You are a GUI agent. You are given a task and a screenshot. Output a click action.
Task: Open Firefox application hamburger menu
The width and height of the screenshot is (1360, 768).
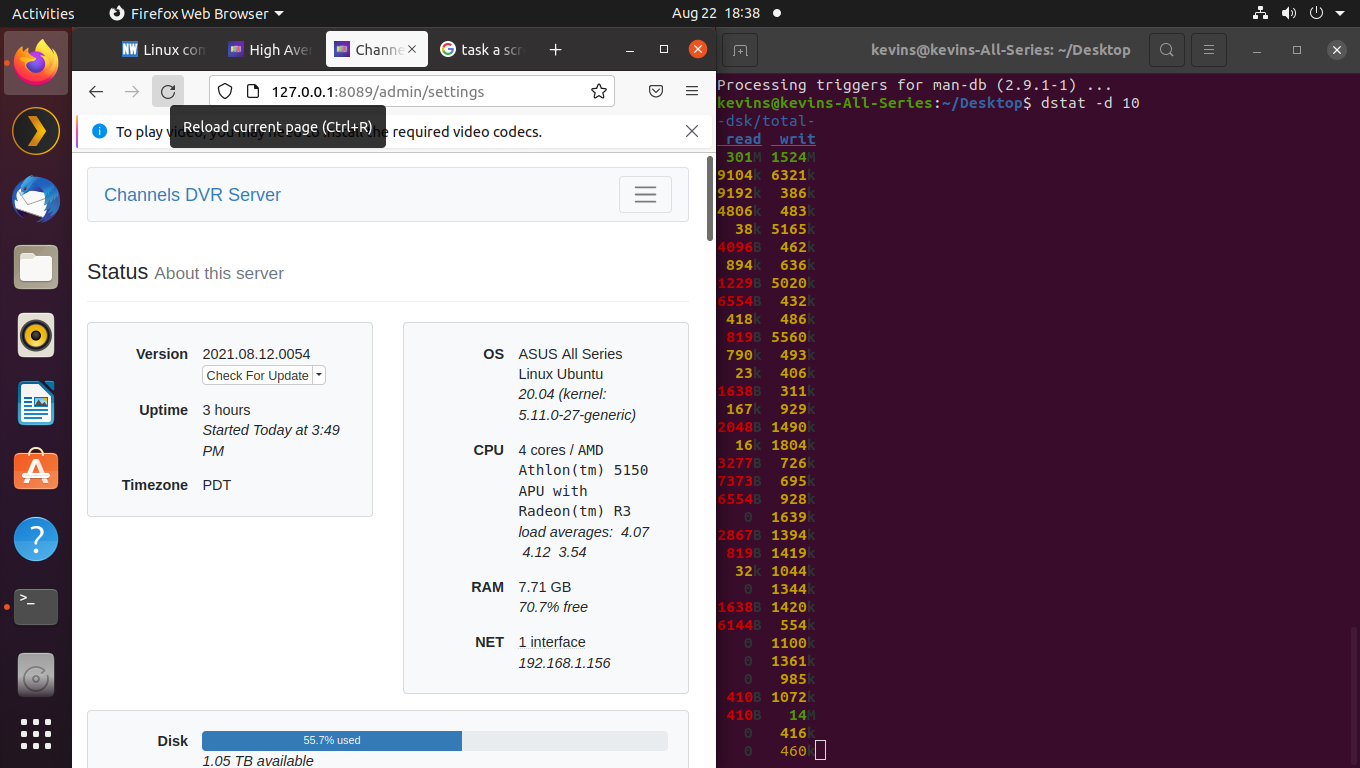692,91
